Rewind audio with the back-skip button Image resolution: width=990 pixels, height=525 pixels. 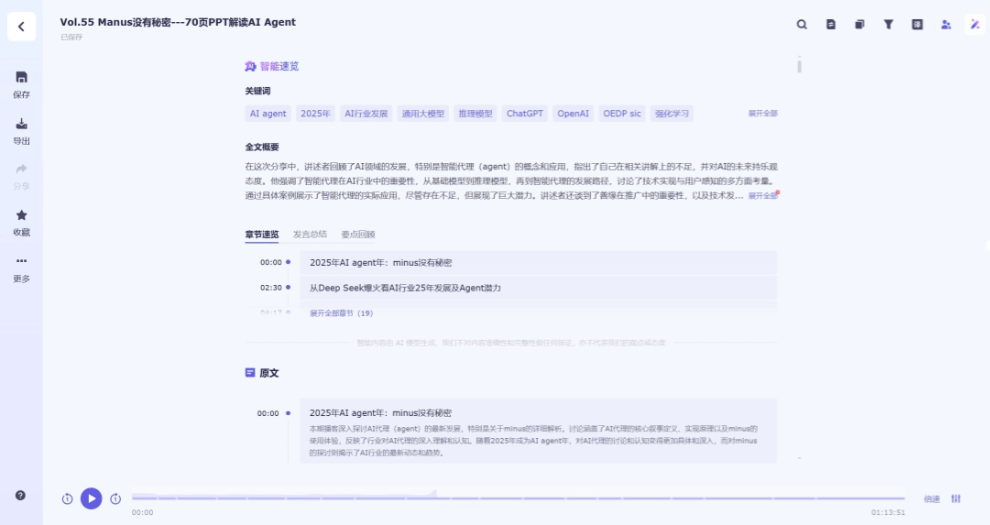(68, 498)
